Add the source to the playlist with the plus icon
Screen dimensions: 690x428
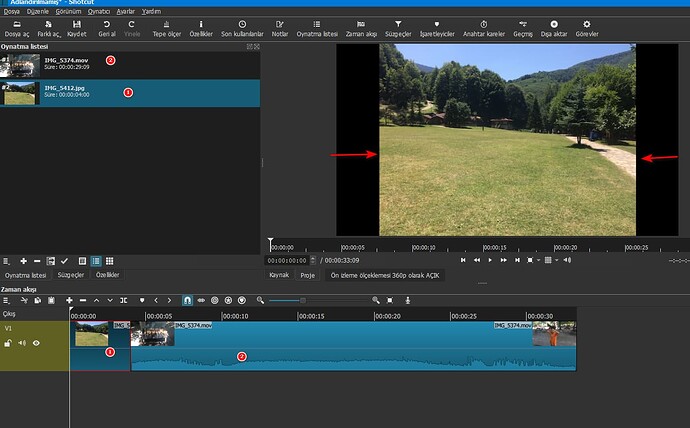pyautogui.click(x=23, y=261)
